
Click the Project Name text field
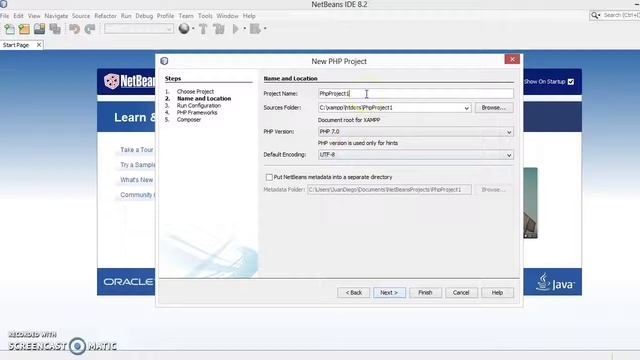pyautogui.click(x=416, y=93)
